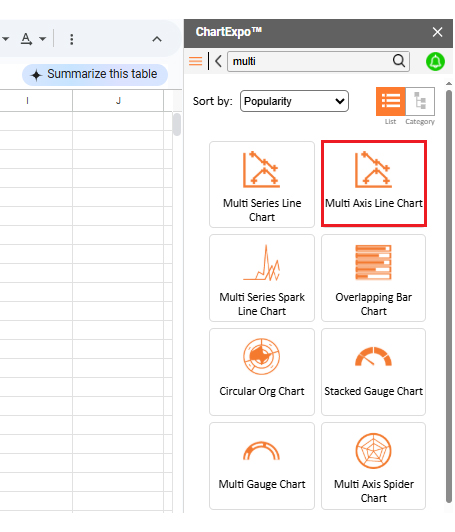The image size is (455, 532).
Task: Open the Circular Org Chart
Action: click(262, 372)
